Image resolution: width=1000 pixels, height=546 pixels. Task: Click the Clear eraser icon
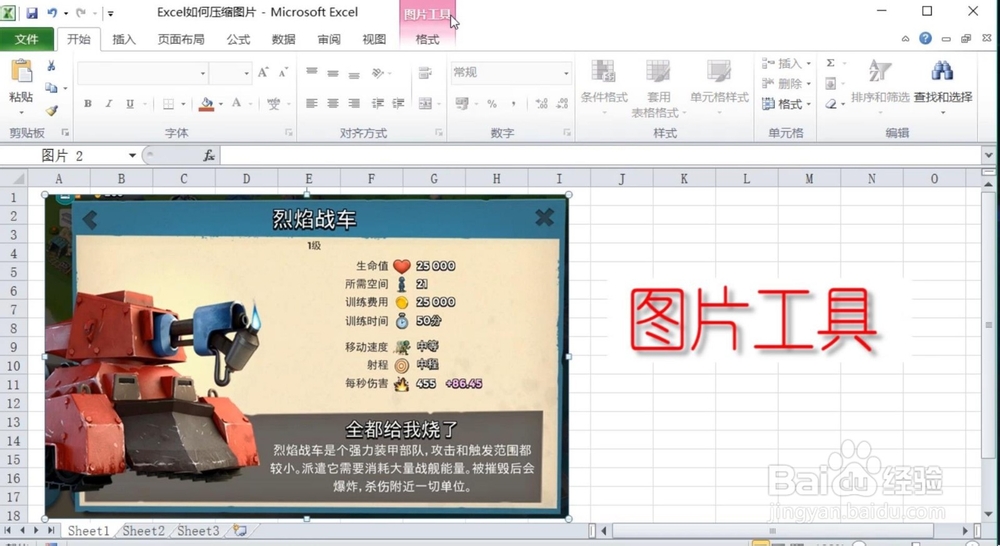[831, 104]
